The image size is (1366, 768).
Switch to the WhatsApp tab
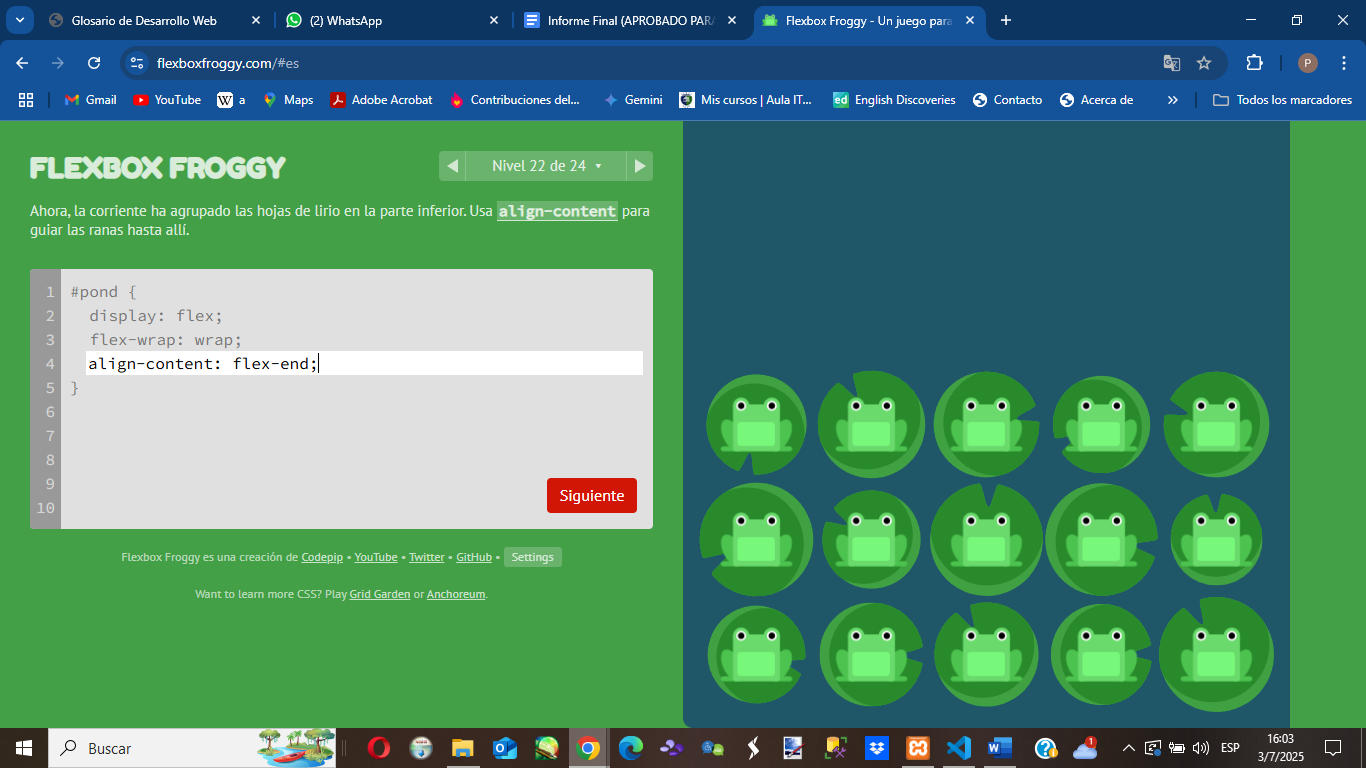click(391, 20)
